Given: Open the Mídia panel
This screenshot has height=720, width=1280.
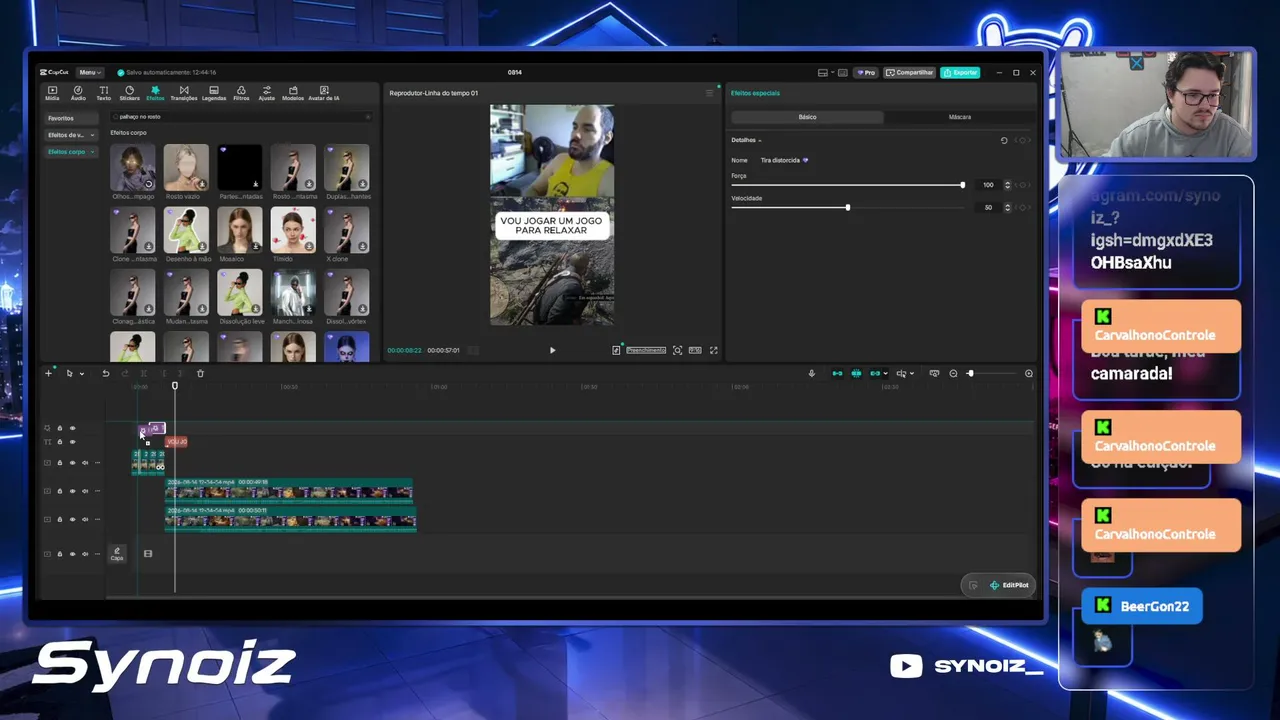Looking at the screenshot, I should 52,93.
